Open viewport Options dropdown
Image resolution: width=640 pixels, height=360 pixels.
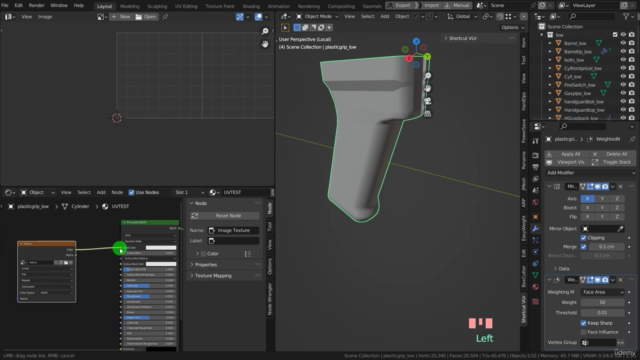(x=513, y=27)
